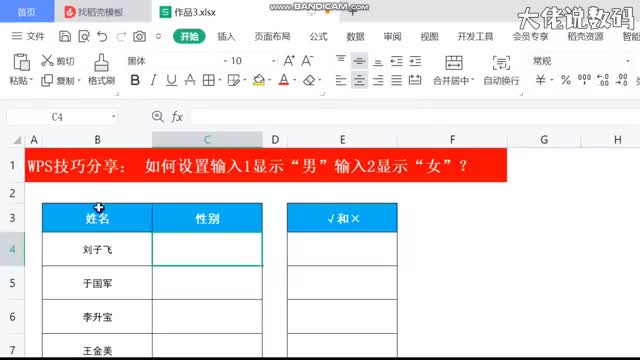Align text right
Viewport: 640px width, 360px height.
coord(378,80)
